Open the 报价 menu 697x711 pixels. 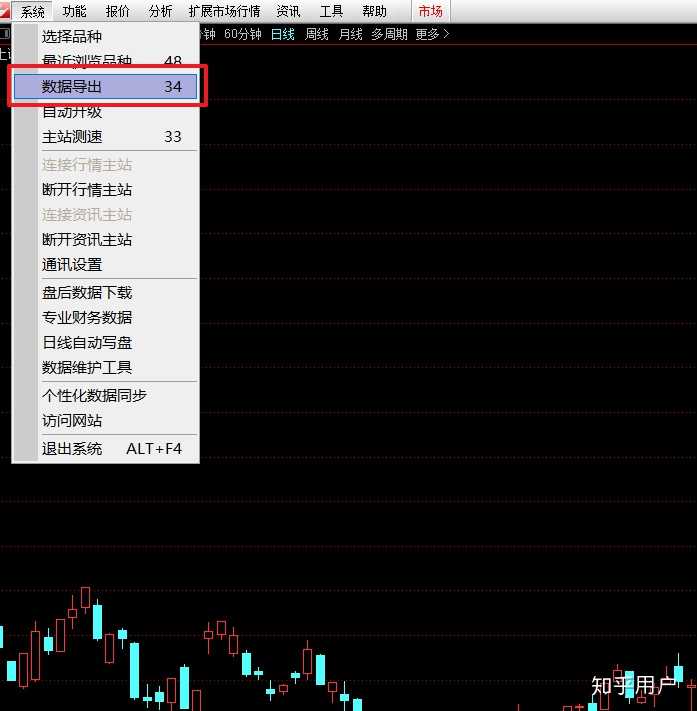[117, 11]
